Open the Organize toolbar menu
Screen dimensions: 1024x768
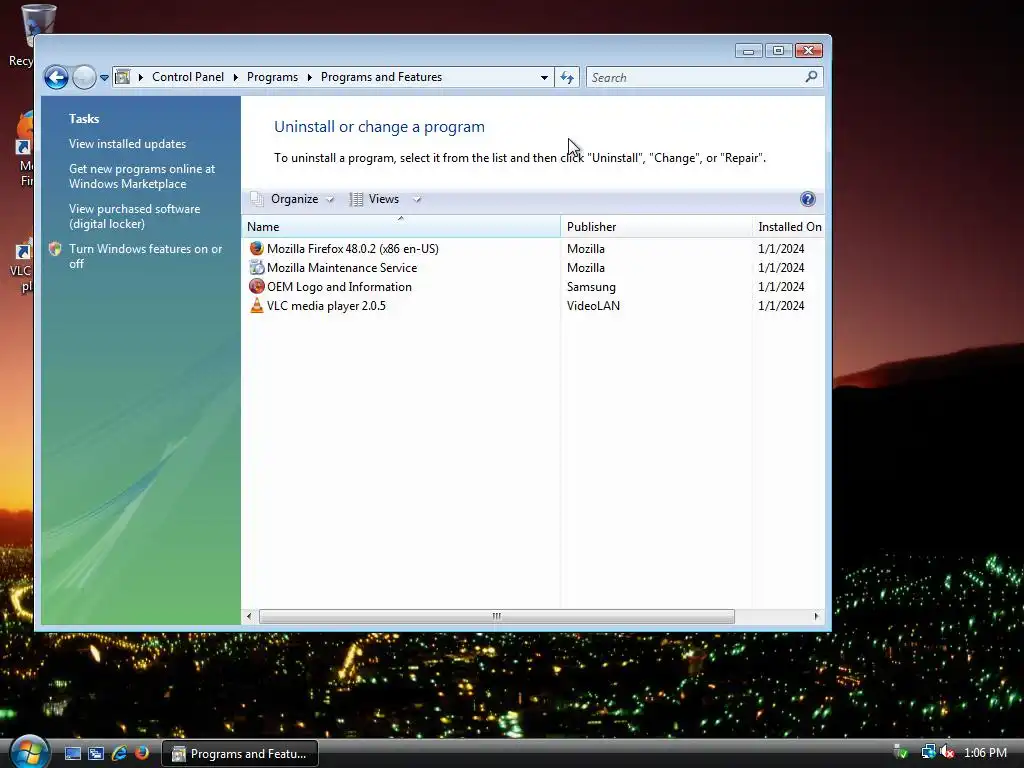[x=293, y=199]
